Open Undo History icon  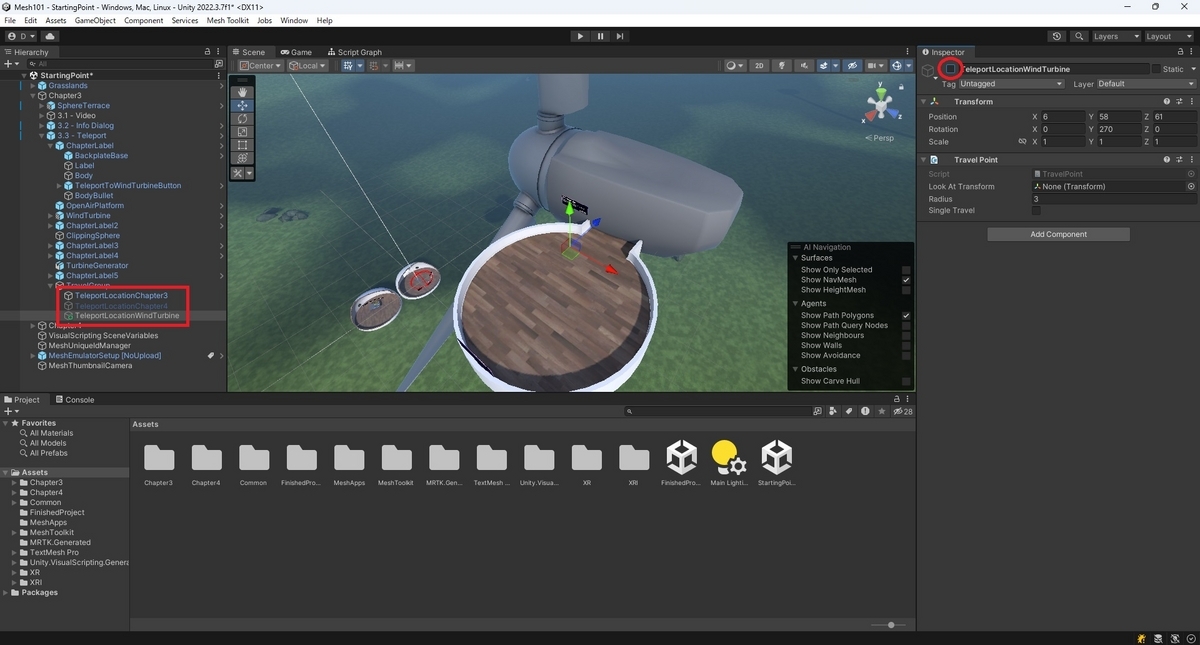point(1058,36)
